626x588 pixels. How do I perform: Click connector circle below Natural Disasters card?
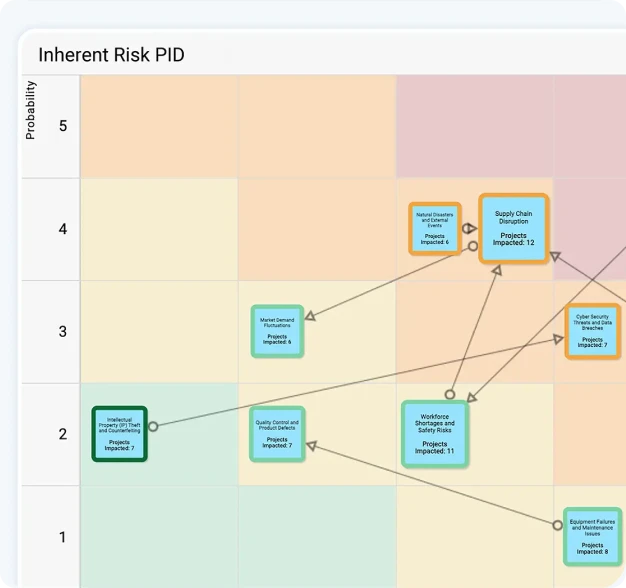tap(473, 245)
